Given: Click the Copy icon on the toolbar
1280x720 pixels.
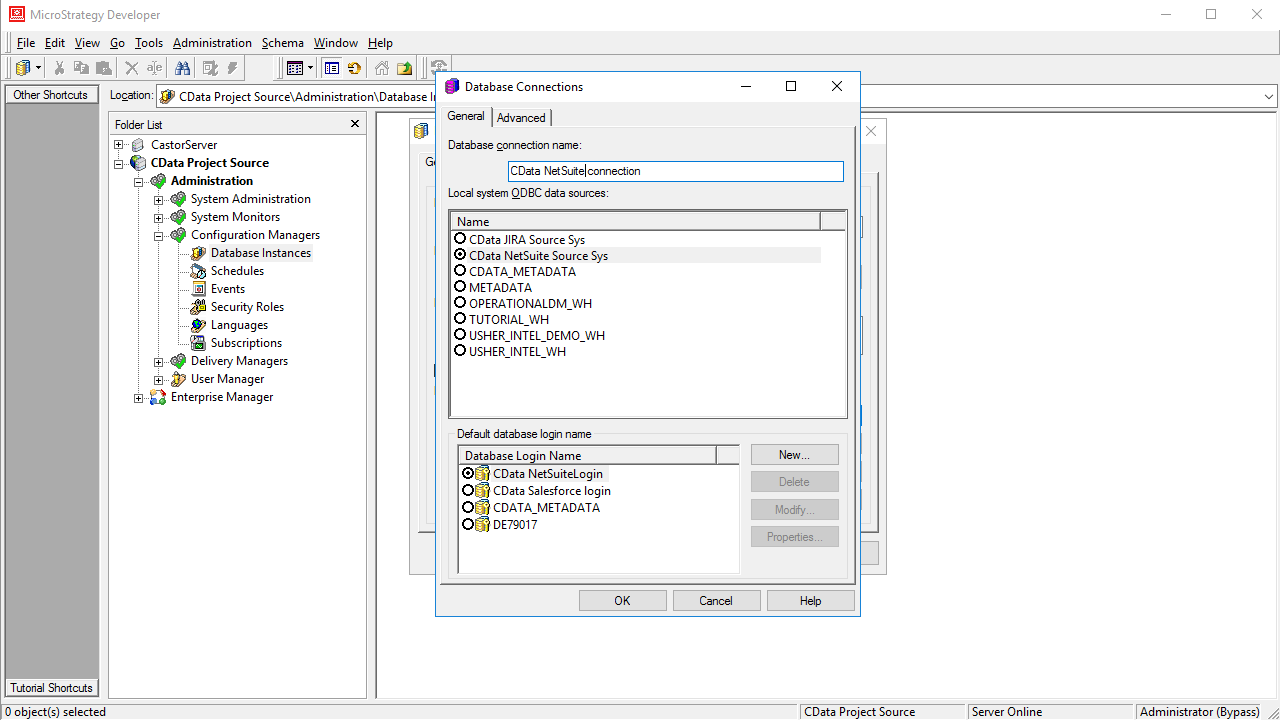Looking at the screenshot, I should (81, 67).
